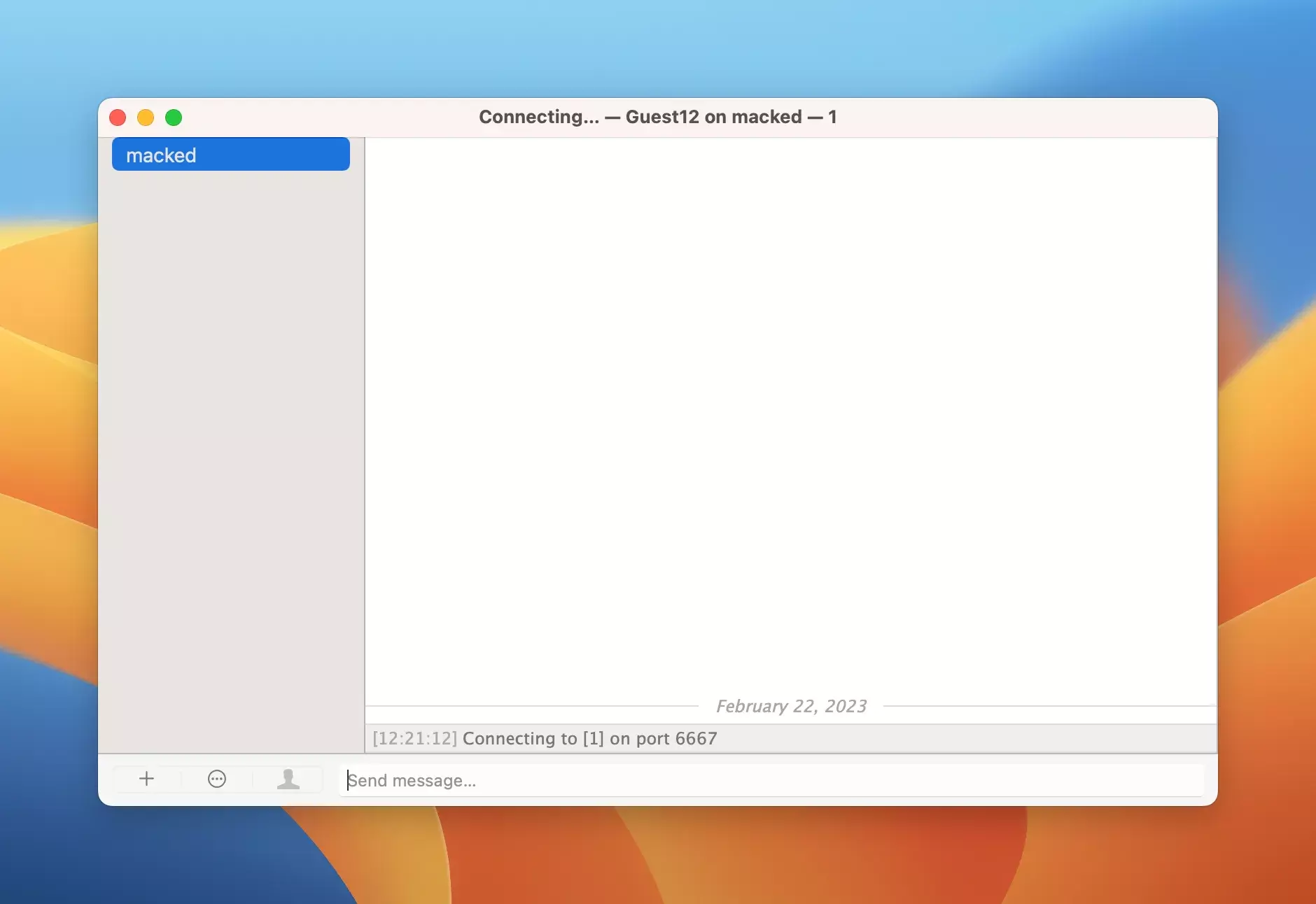Select the macked server in sidebar

[x=230, y=155]
